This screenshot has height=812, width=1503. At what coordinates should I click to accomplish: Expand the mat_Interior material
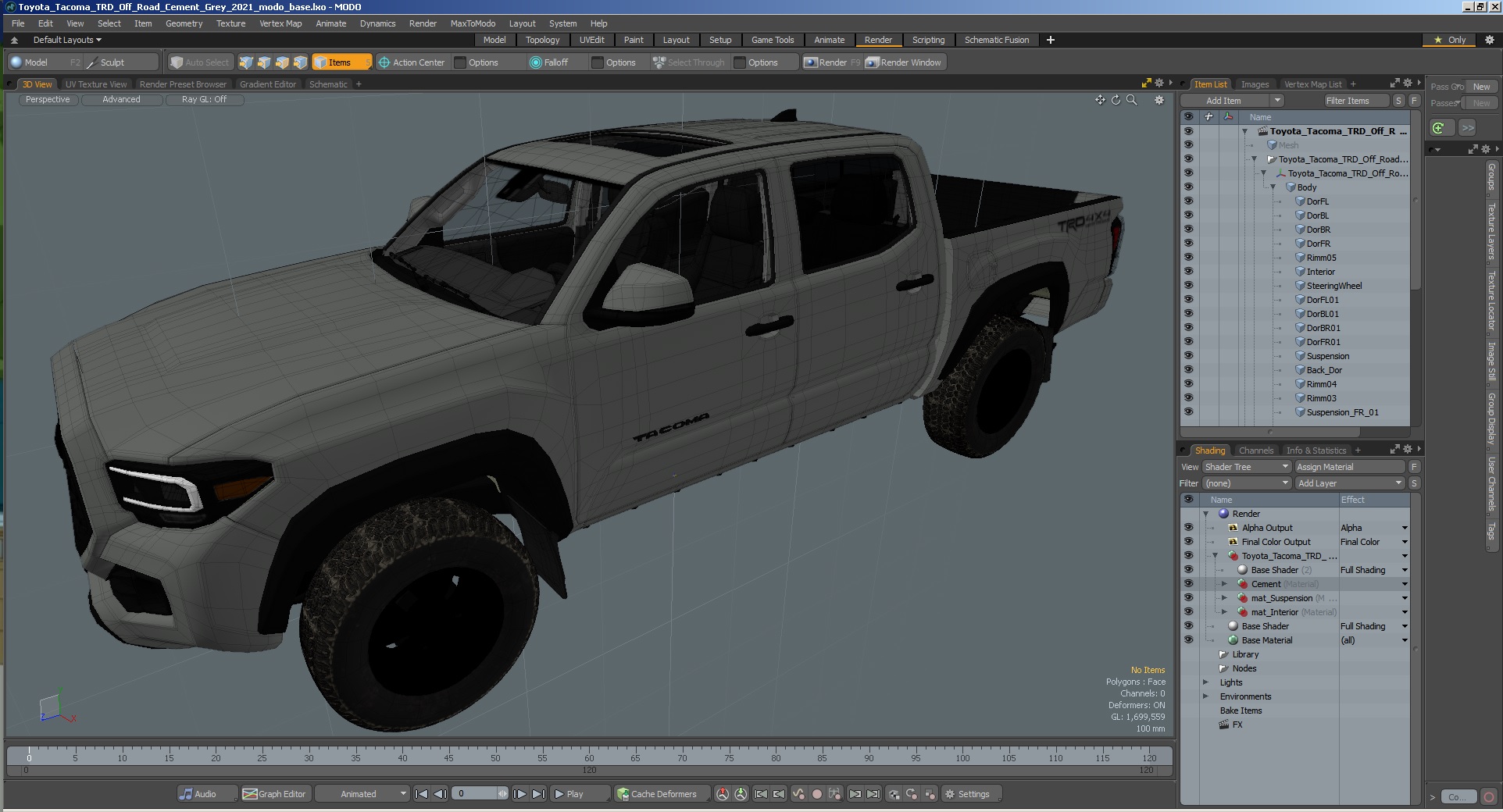1224,612
